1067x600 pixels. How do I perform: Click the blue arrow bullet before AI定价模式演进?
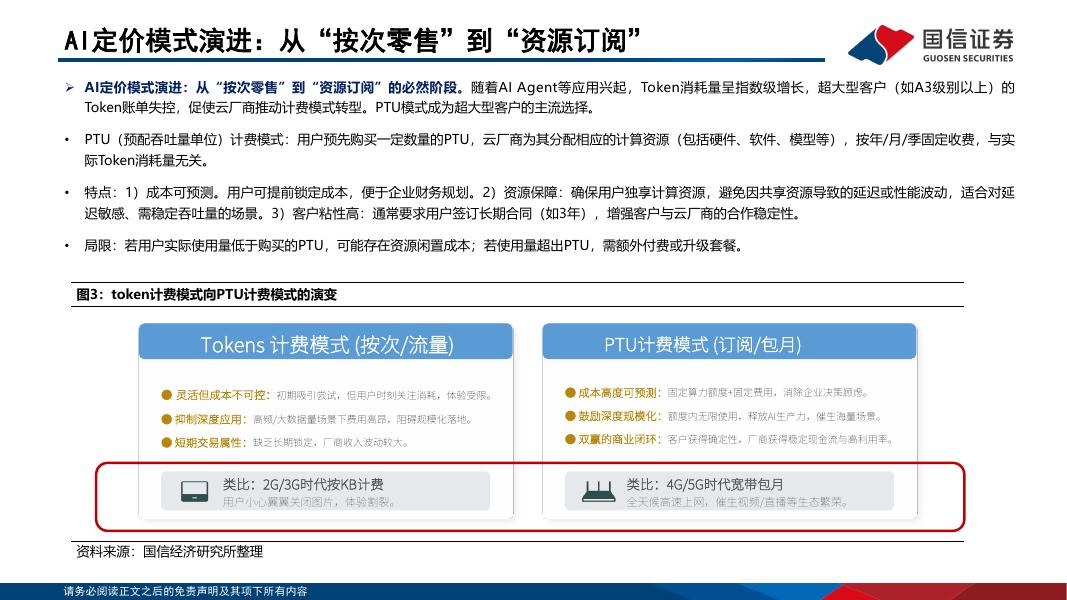tap(69, 87)
